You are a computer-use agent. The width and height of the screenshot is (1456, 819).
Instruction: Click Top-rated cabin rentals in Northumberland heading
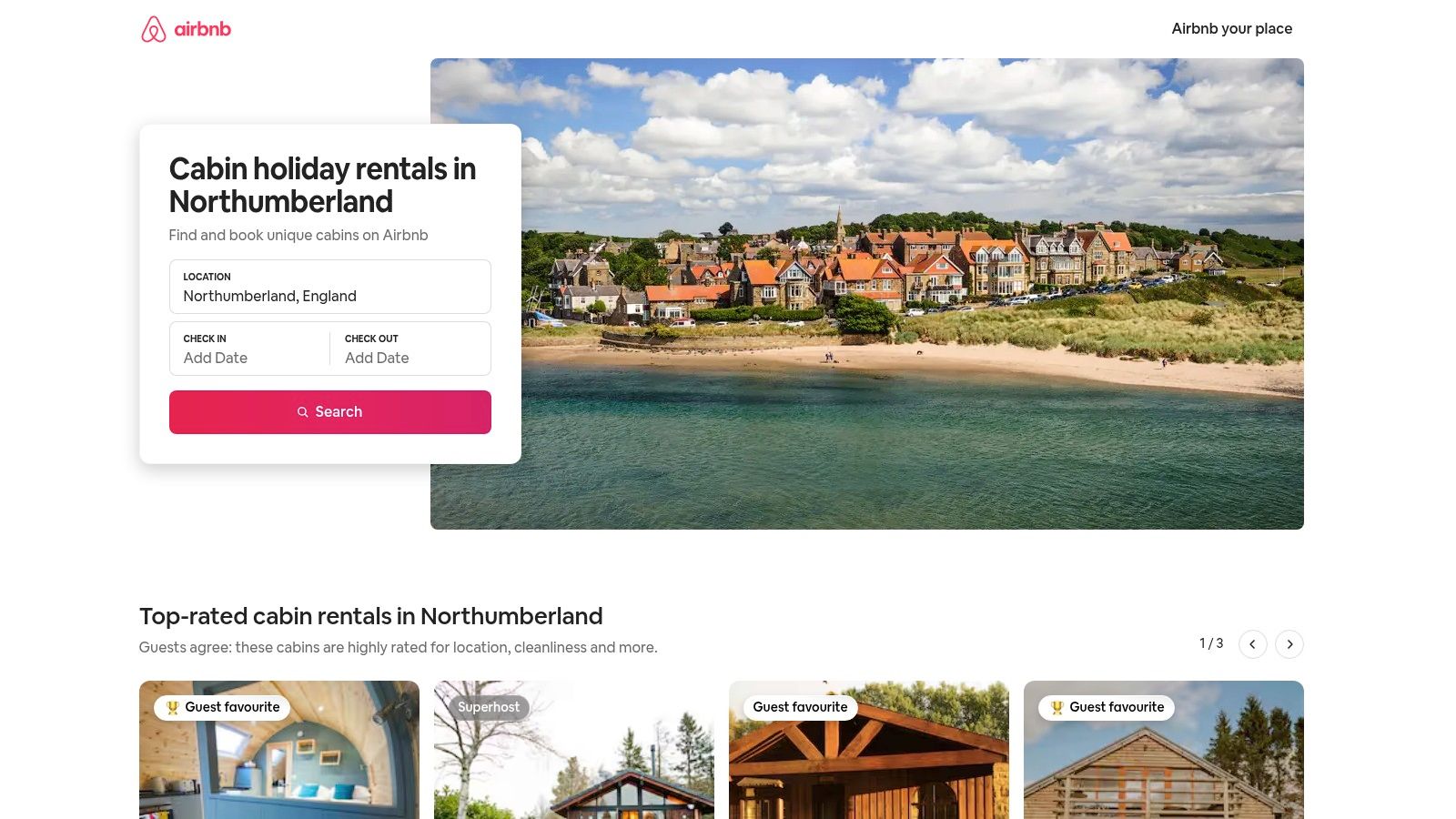coord(370,616)
